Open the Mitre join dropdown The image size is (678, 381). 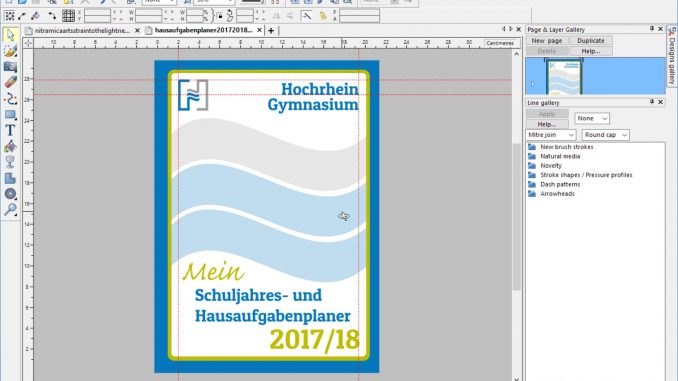point(551,135)
